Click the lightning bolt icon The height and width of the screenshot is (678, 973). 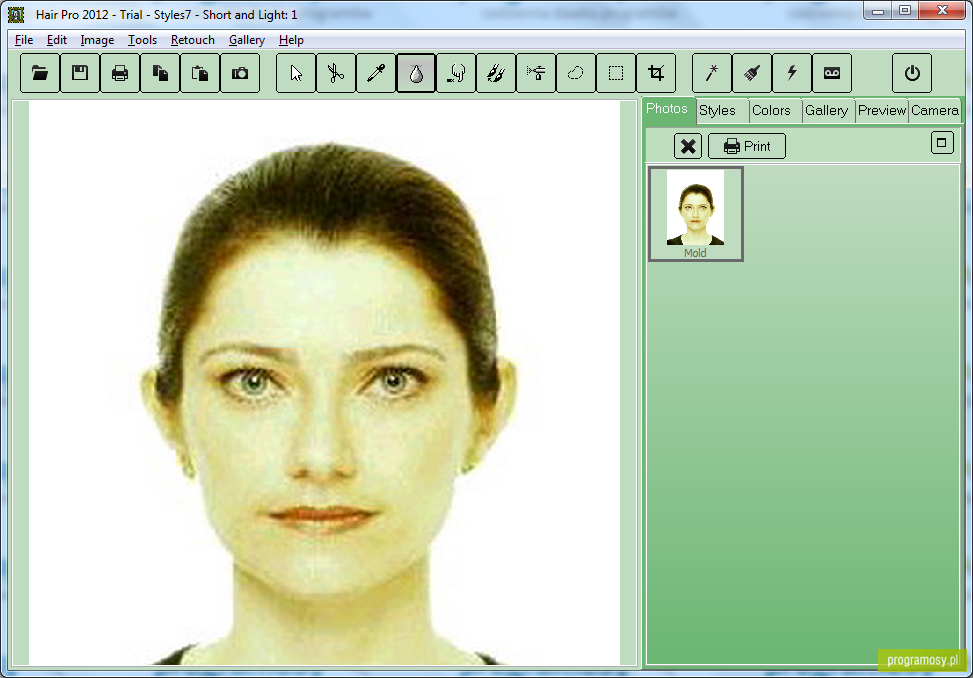point(792,73)
